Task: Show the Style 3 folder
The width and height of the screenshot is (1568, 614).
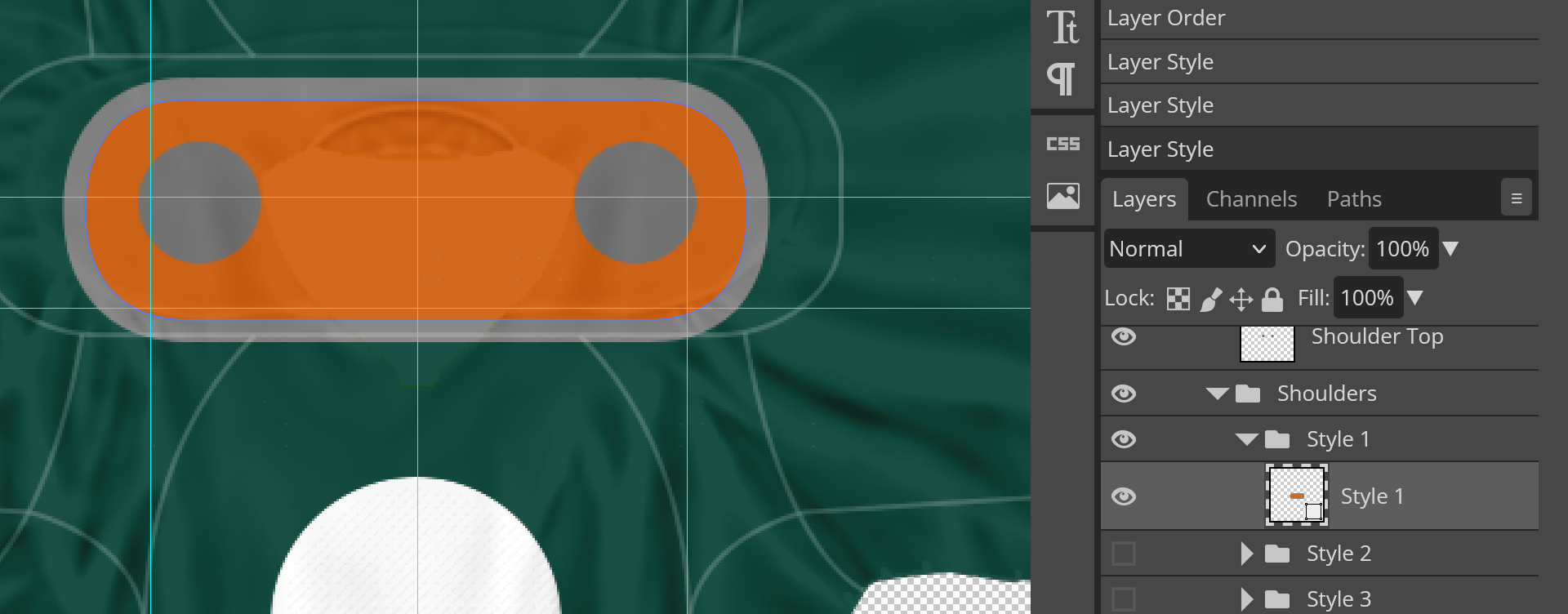Action: click(1124, 599)
